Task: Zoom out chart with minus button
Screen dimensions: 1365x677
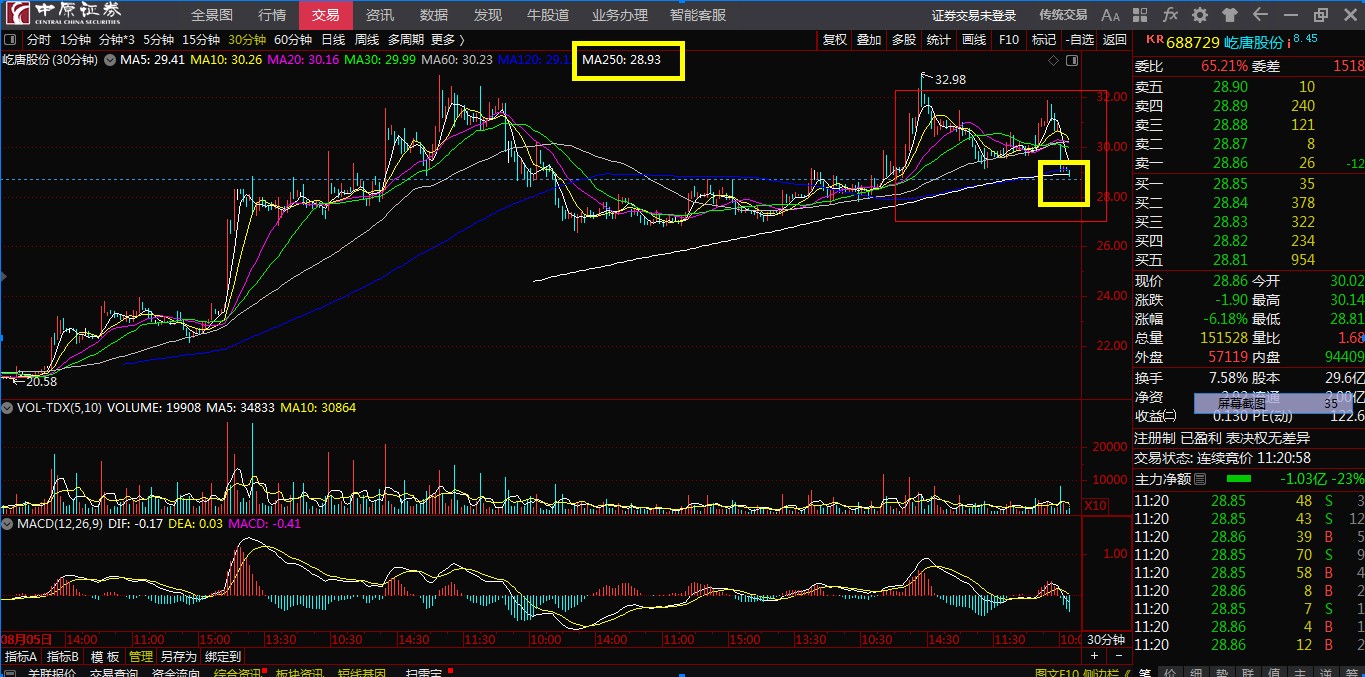Action: (1119, 655)
